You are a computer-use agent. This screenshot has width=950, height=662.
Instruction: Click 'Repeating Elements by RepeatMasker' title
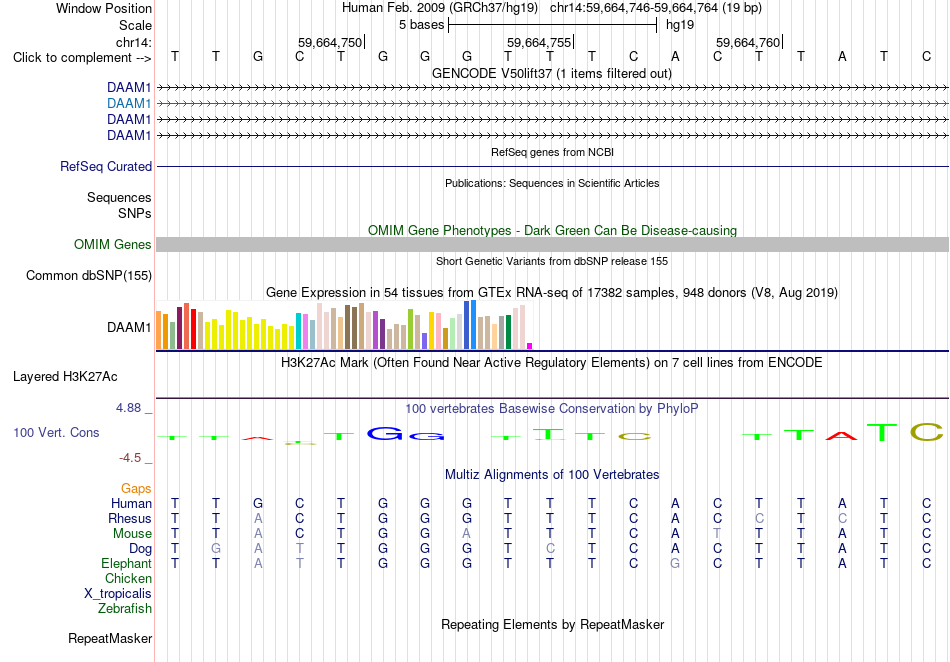[552, 624]
